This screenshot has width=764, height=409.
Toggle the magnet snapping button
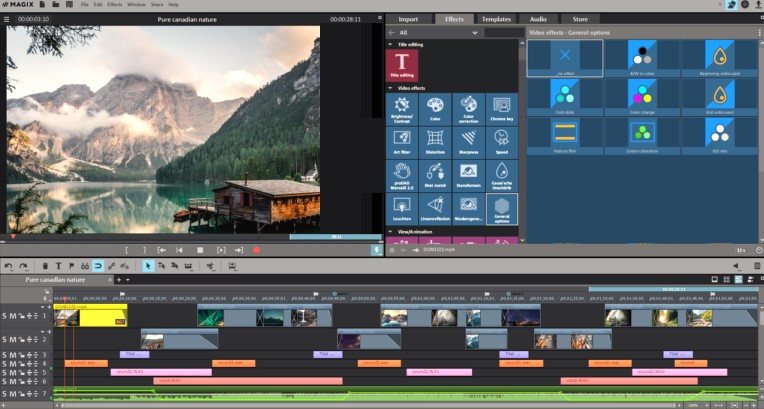tap(98, 266)
